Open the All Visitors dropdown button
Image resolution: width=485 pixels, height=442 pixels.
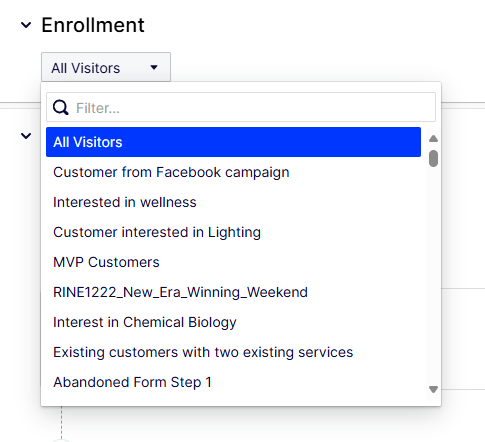pyautogui.click(x=106, y=67)
